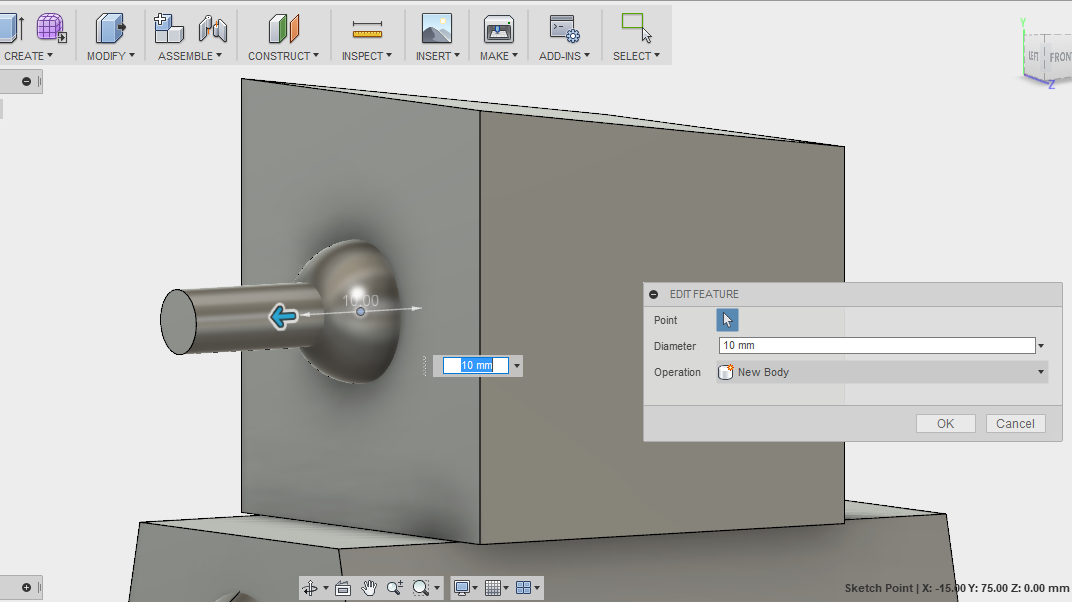
Task: Select the Point selection button in Edit Feature
Action: 726,319
